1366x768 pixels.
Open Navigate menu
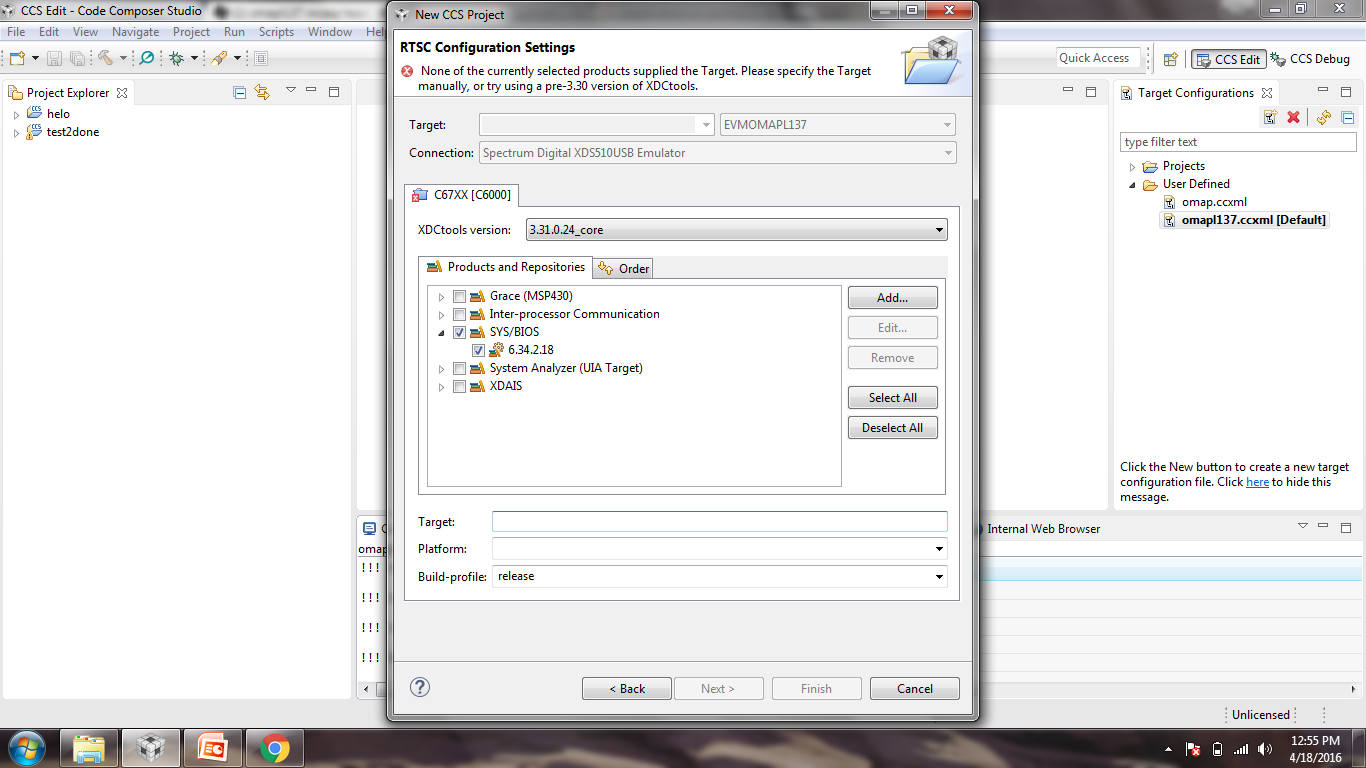click(135, 32)
